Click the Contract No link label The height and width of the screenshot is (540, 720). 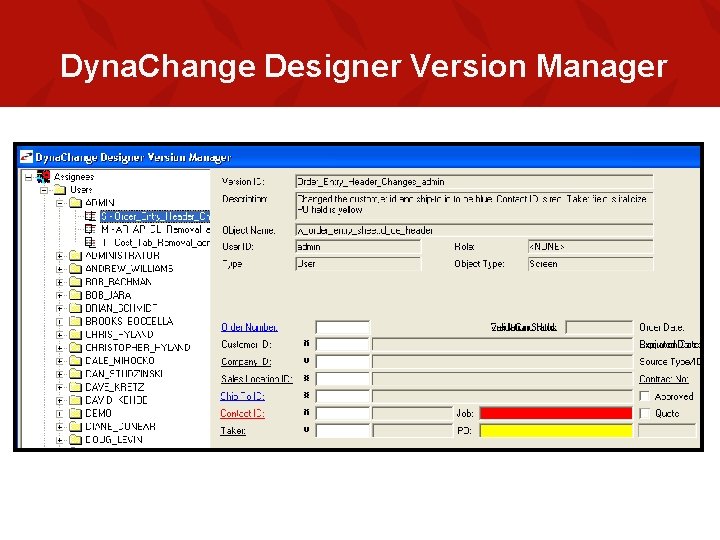[664, 379]
